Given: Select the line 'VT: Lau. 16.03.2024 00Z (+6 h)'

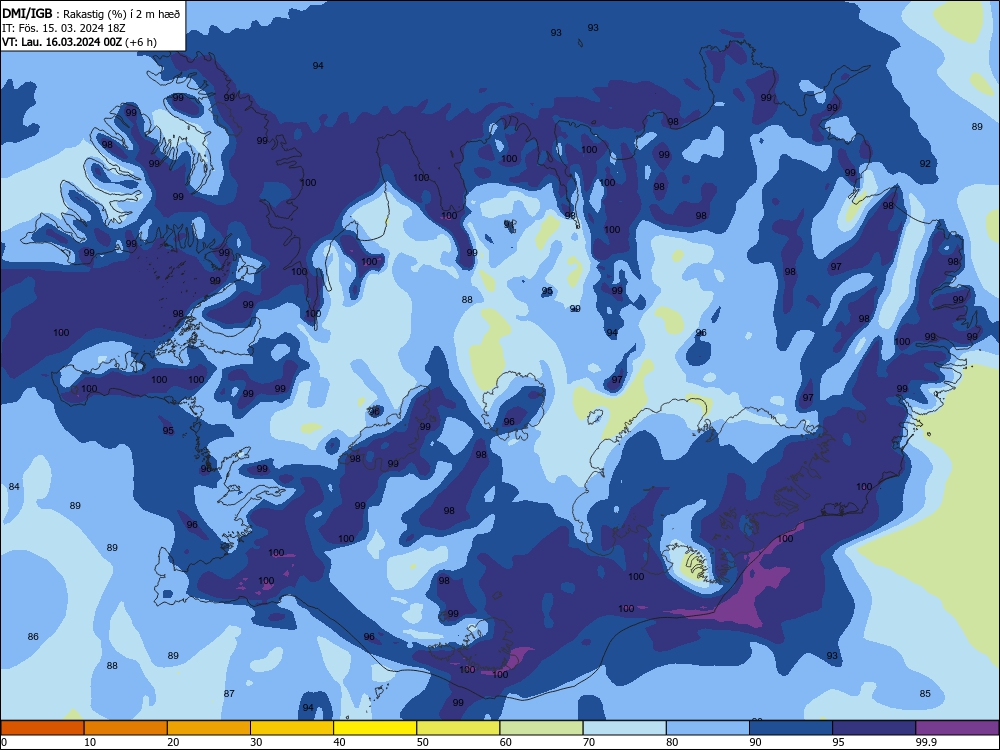Looking at the screenshot, I should [x=79, y=42].
